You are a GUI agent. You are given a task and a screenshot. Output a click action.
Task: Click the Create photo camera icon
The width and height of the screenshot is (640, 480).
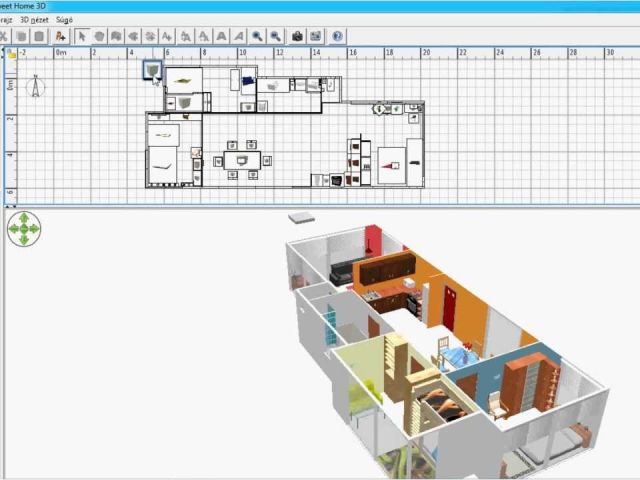coord(297,36)
